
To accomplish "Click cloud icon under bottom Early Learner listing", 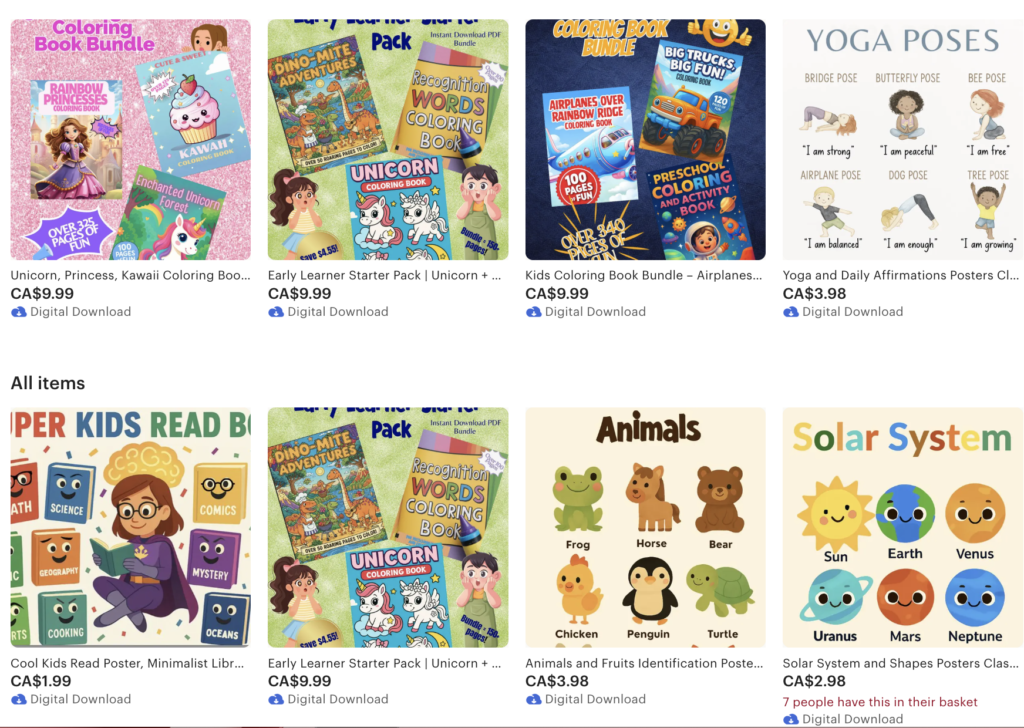I will click(x=276, y=699).
